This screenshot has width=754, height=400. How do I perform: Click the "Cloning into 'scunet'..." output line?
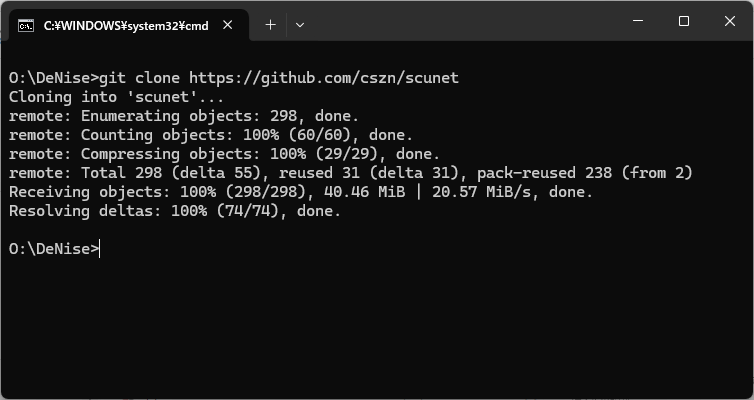pyautogui.click(x=116, y=97)
